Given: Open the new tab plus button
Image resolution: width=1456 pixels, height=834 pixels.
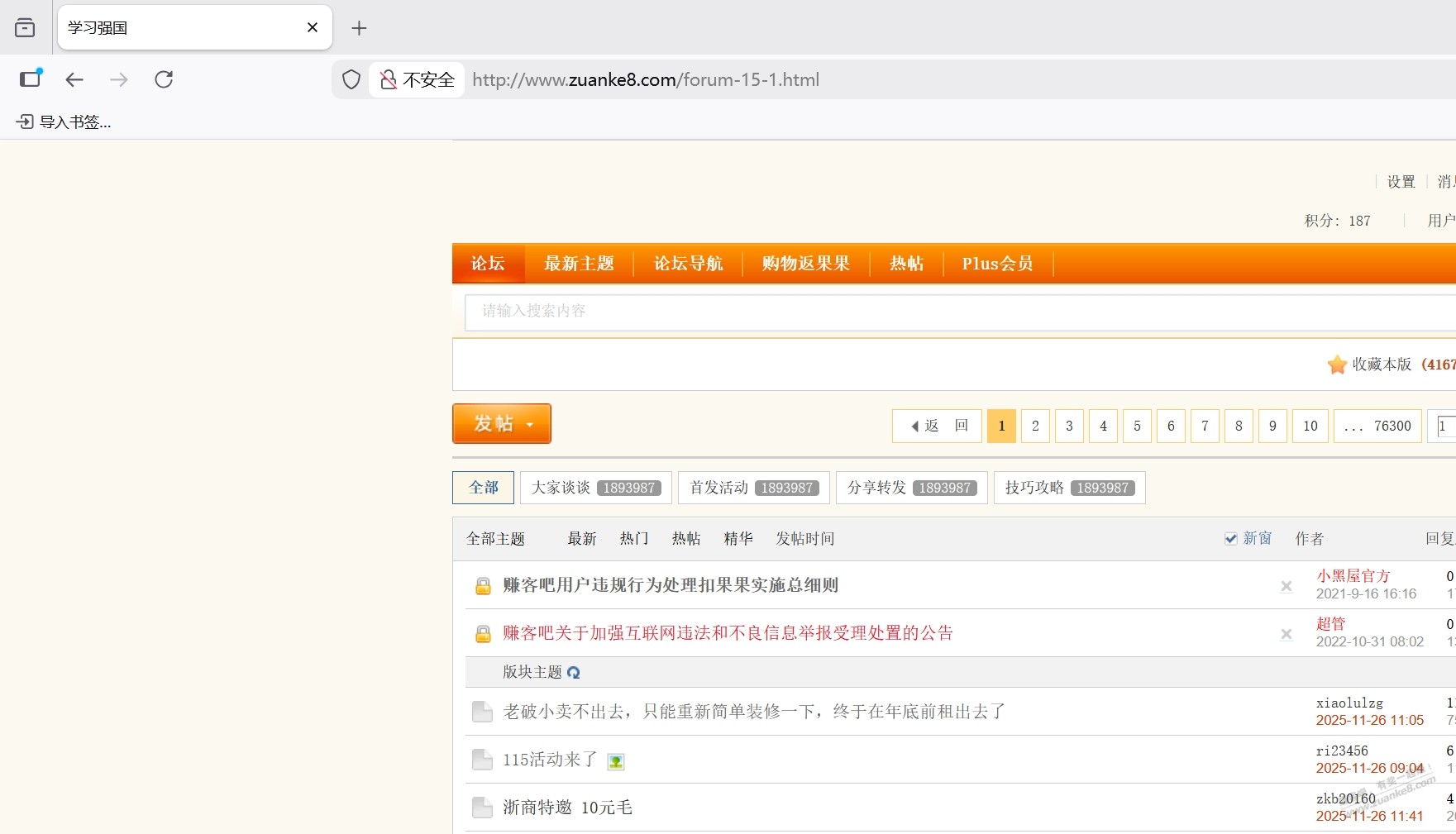Looking at the screenshot, I should click(359, 28).
